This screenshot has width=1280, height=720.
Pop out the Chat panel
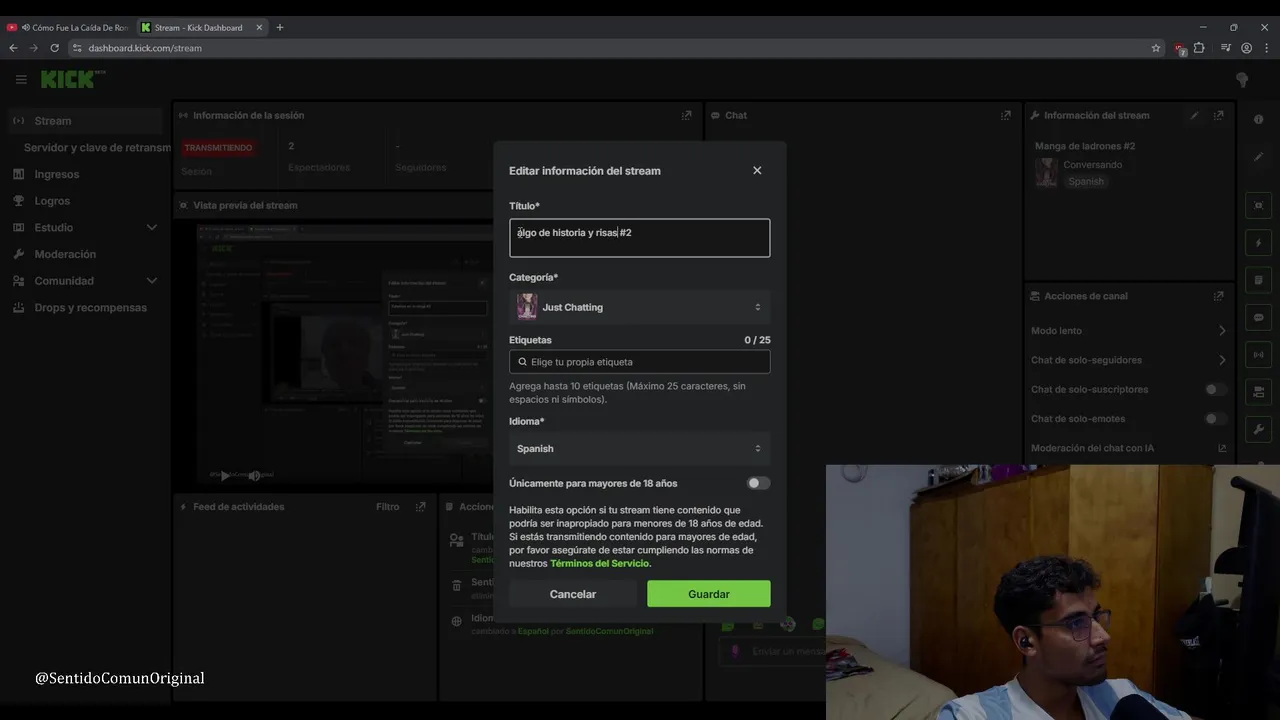point(1006,115)
